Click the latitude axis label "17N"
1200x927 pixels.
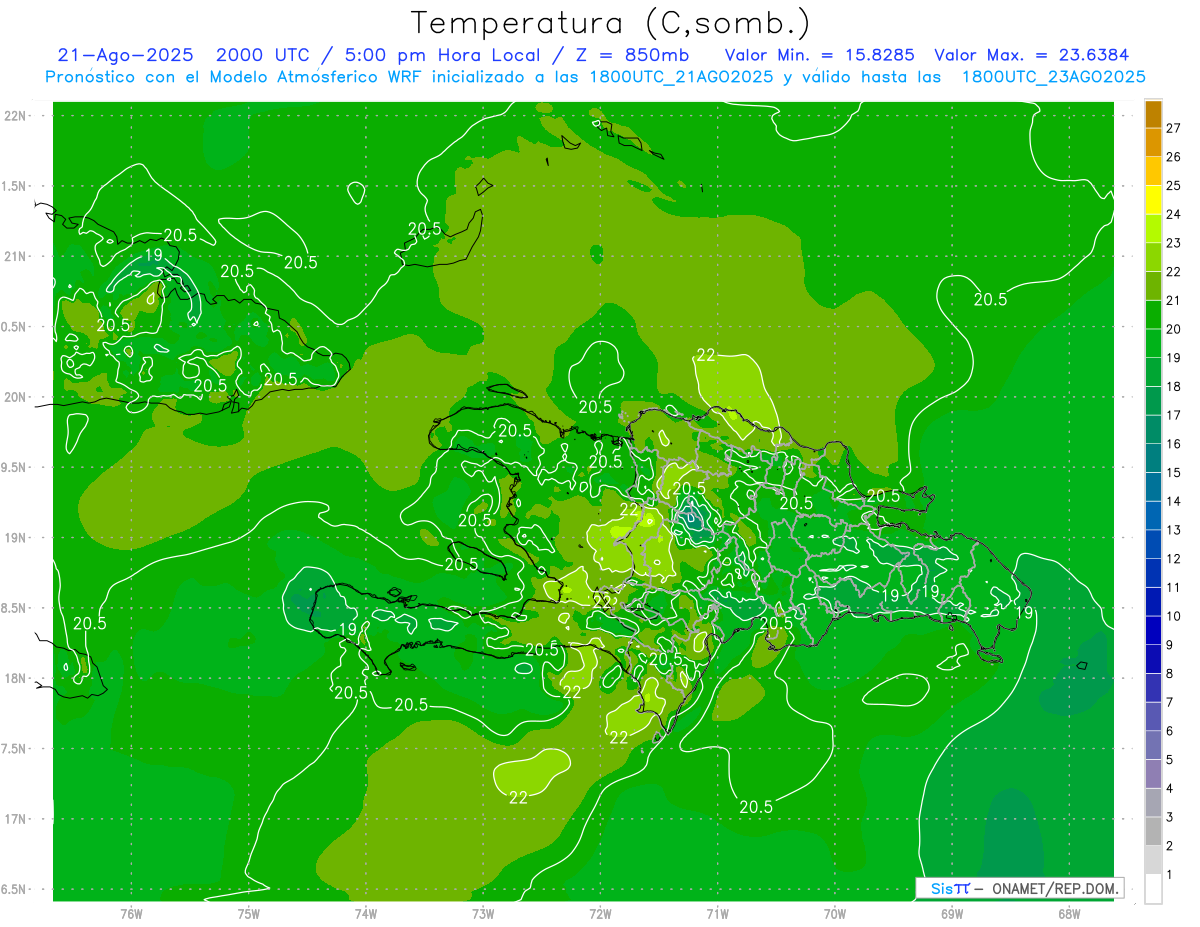coord(16,819)
